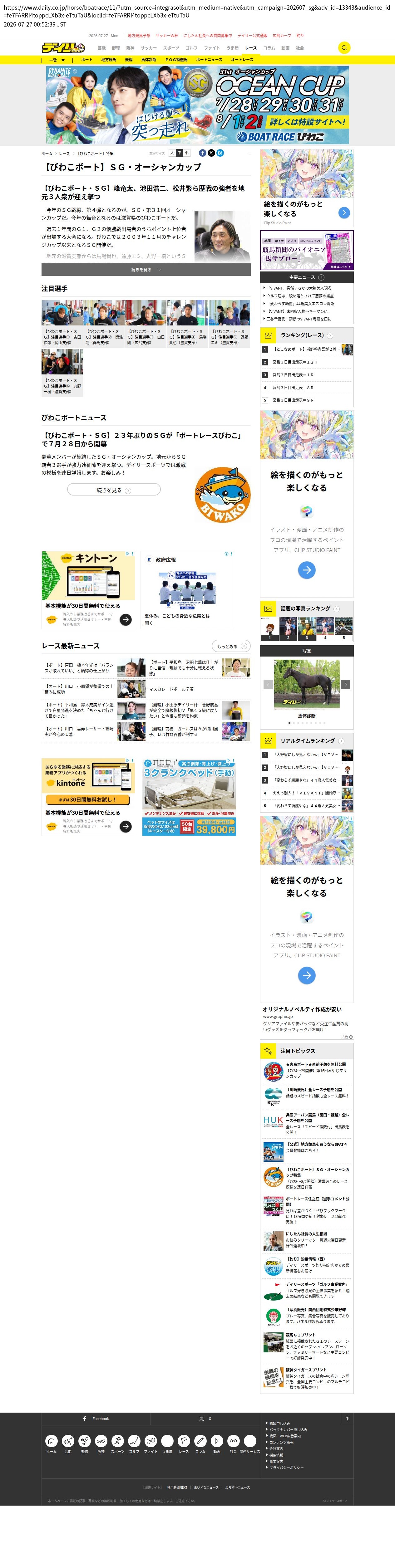Expand びわこボートニュース via 続きを見る button

point(114,490)
